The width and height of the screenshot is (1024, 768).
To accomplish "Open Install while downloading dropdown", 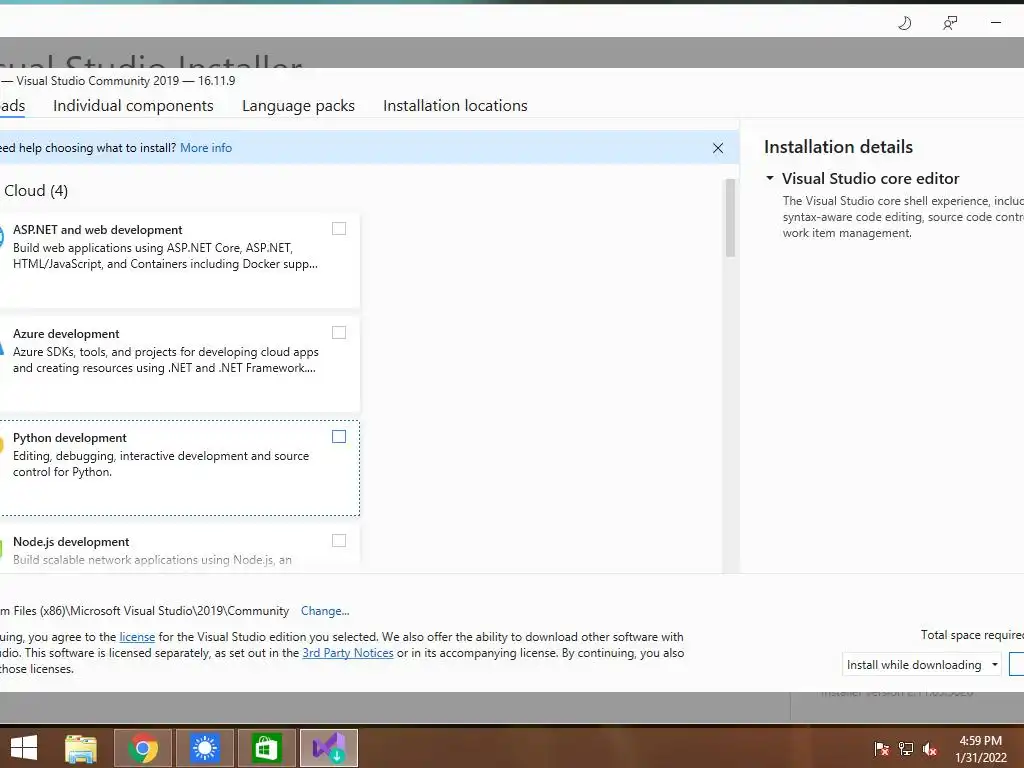I will [x=921, y=665].
